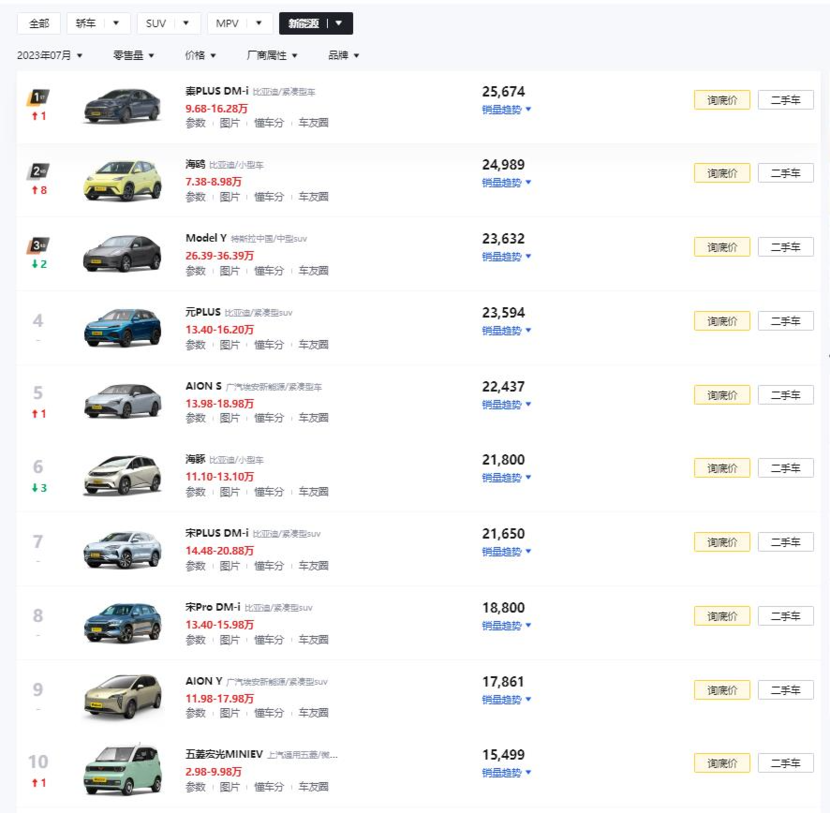Click 二手车 for 秦PLUS DM-i

tap(786, 100)
